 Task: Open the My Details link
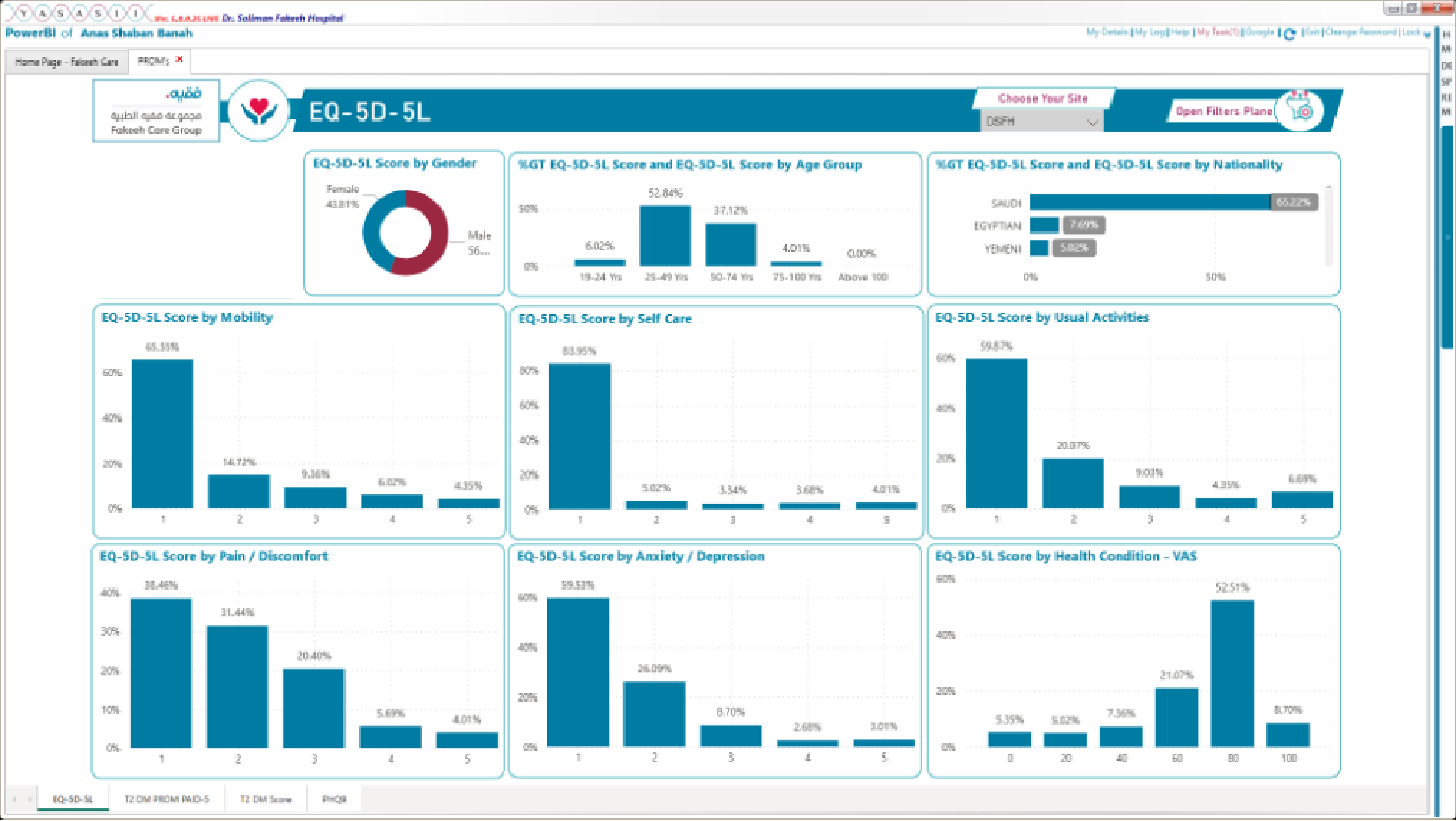(x=1107, y=32)
